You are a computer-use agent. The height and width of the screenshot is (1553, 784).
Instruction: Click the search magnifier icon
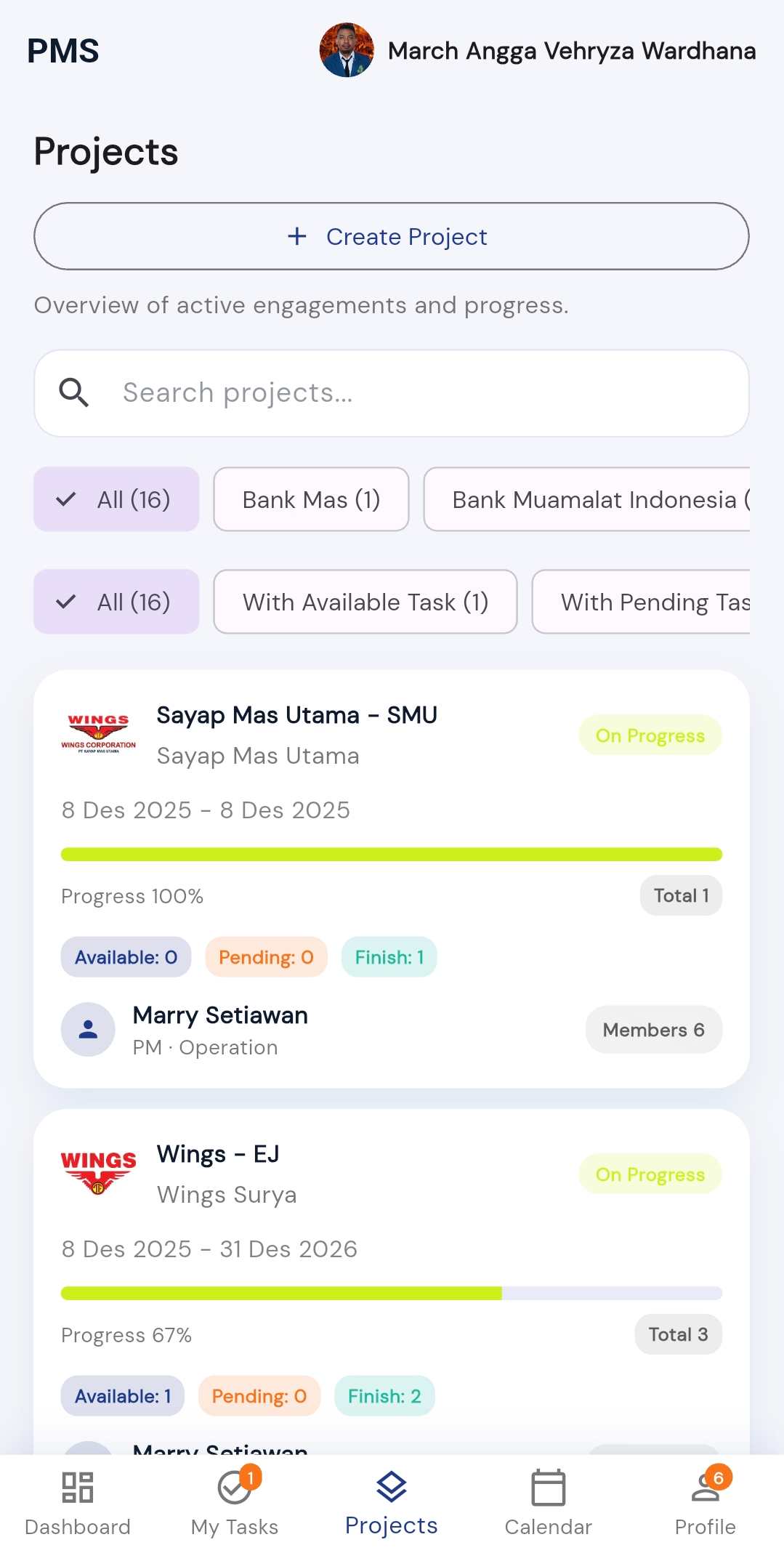tap(74, 393)
